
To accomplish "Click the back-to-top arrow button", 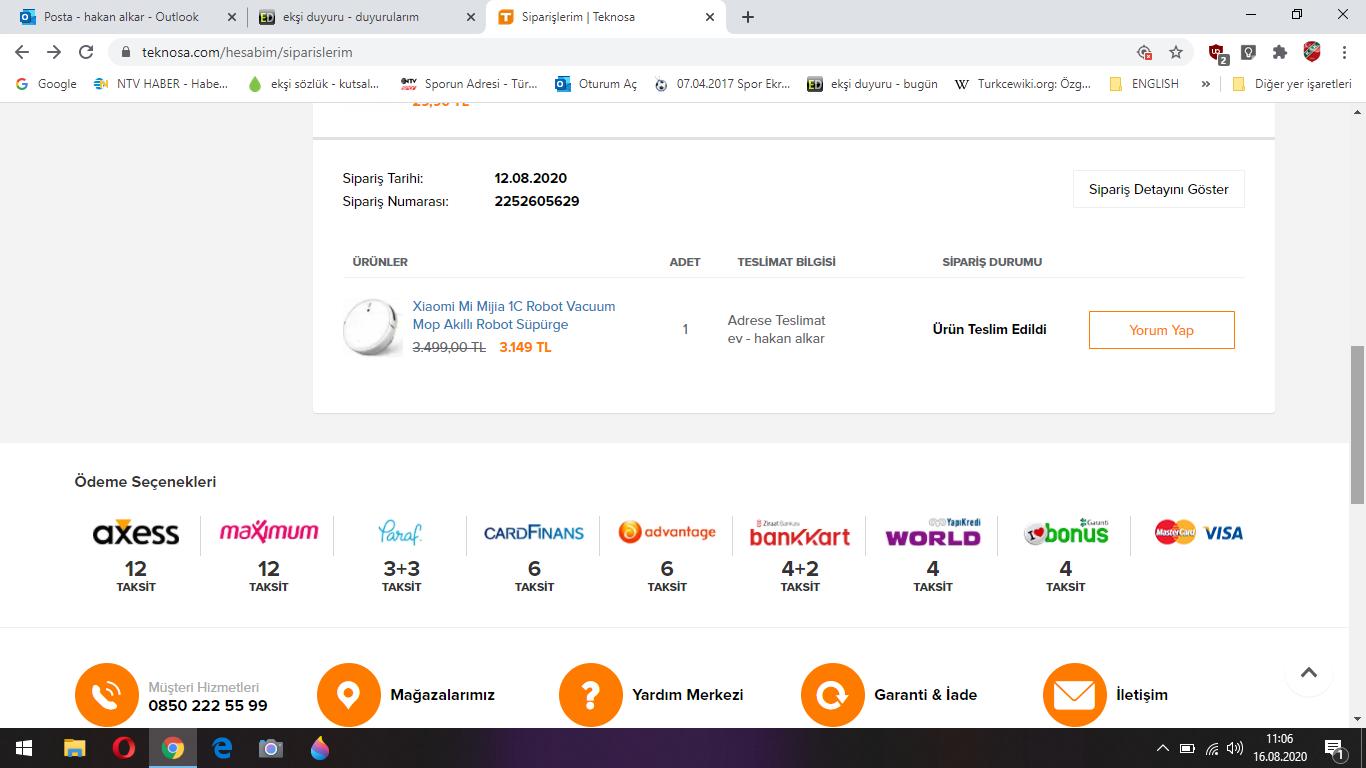I will click(1309, 673).
